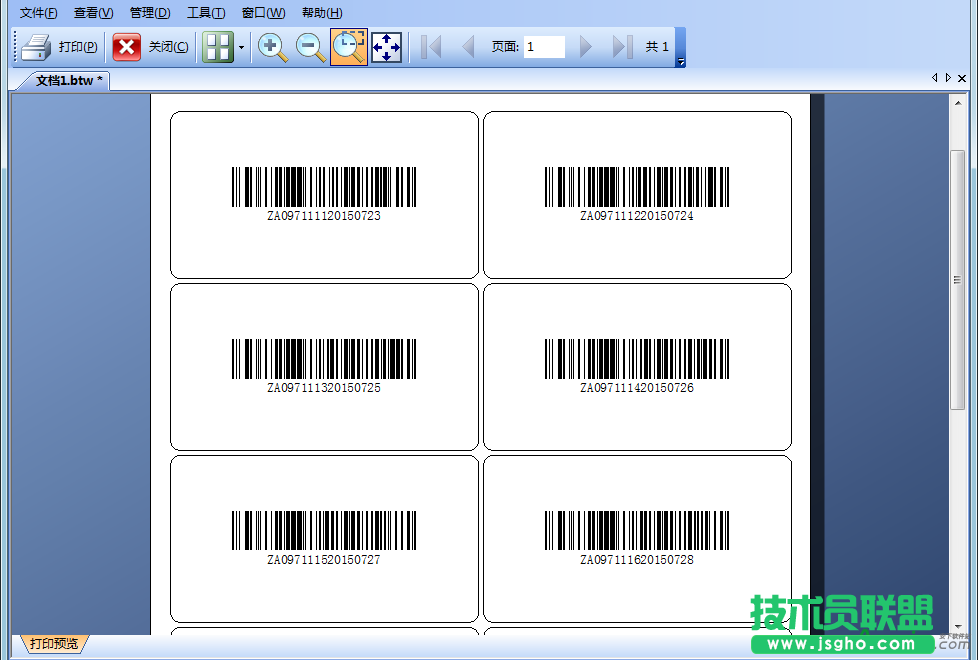
Task: Click the red X close preview icon
Action: coord(127,47)
